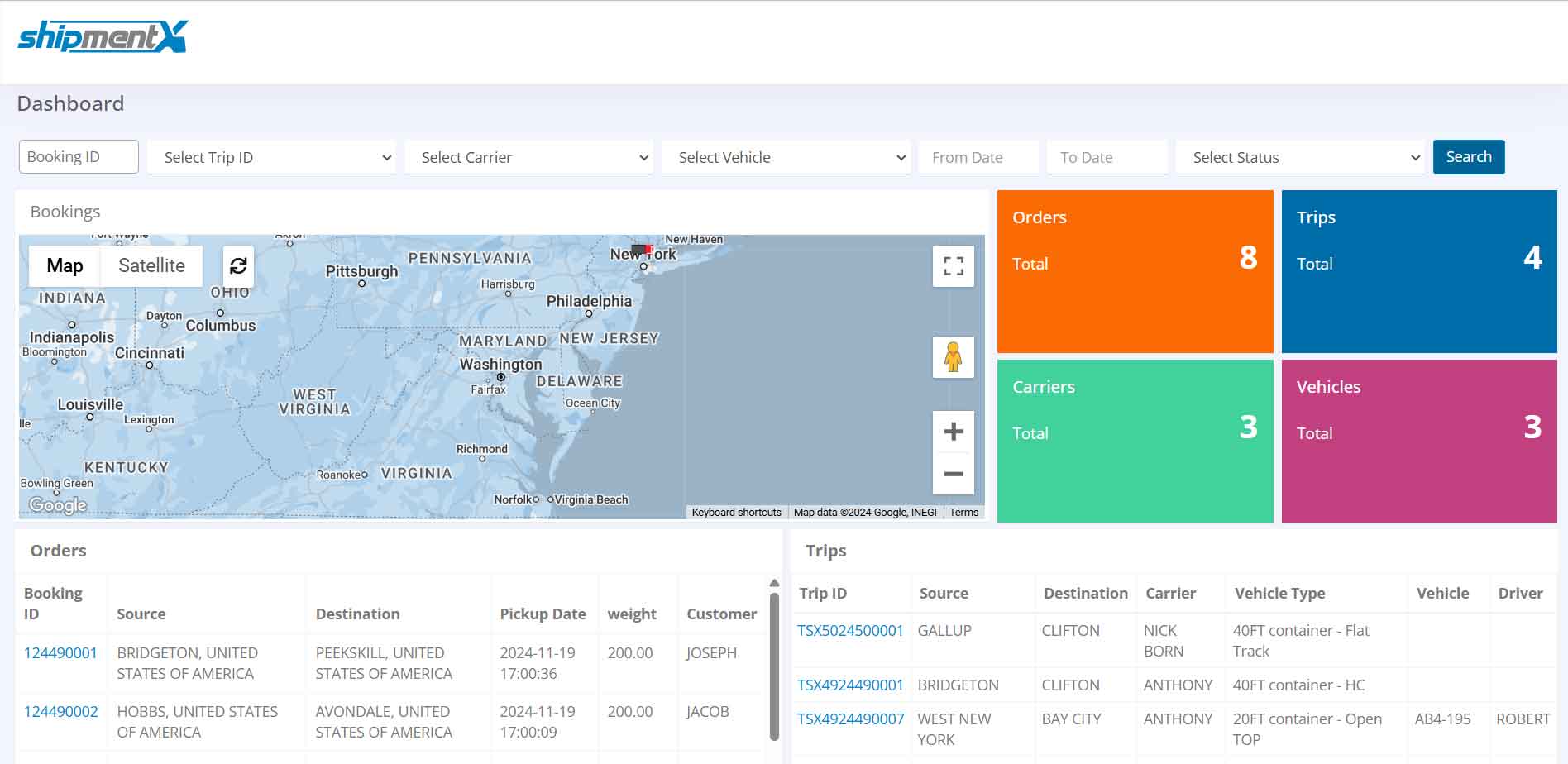The width and height of the screenshot is (1568, 764).
Task: Click the Search button
Action: pyautogui.click(x=1469, y=157)
